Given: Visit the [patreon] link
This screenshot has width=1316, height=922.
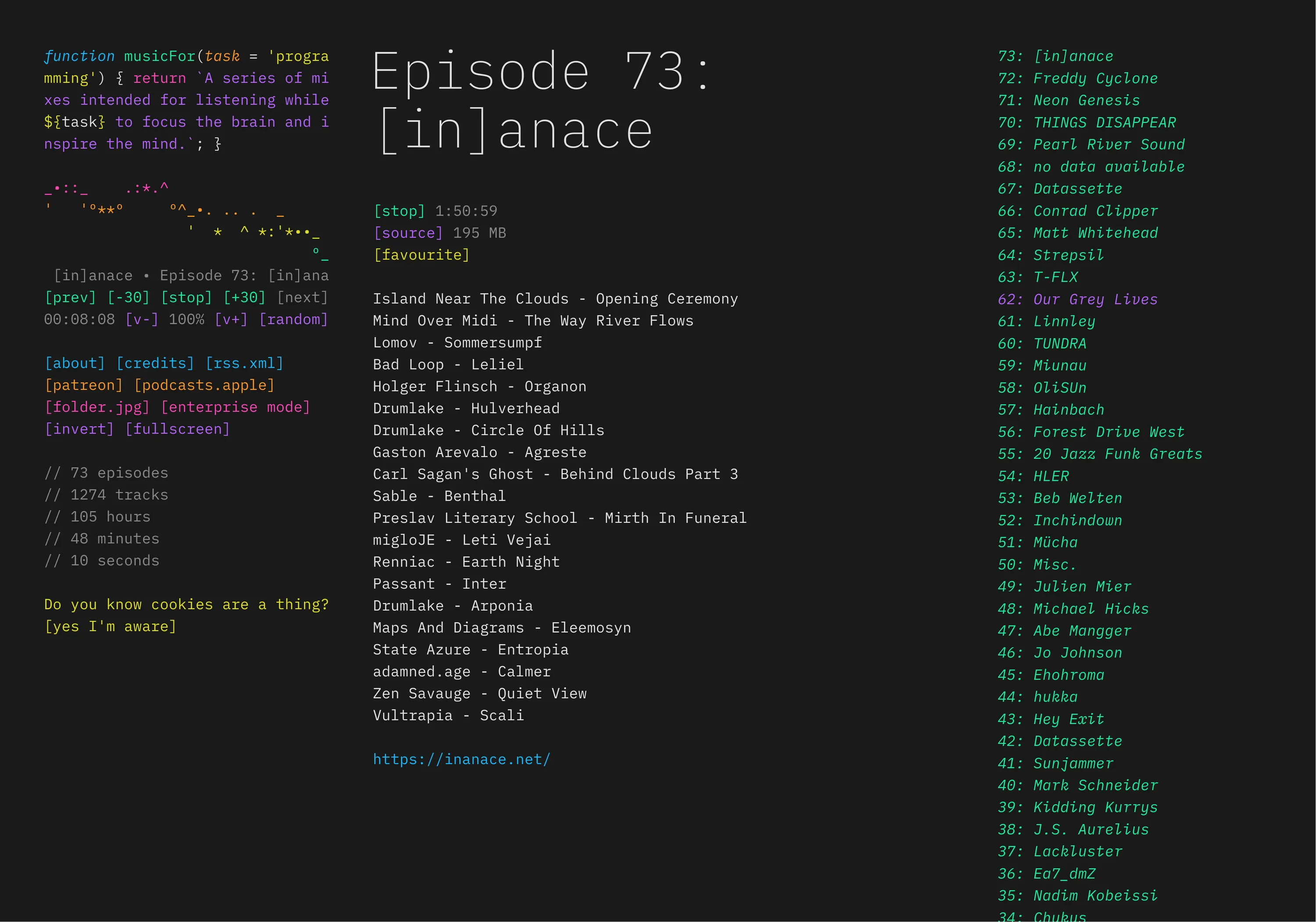Looking at the screenshot, I should [x=84, y=385].
